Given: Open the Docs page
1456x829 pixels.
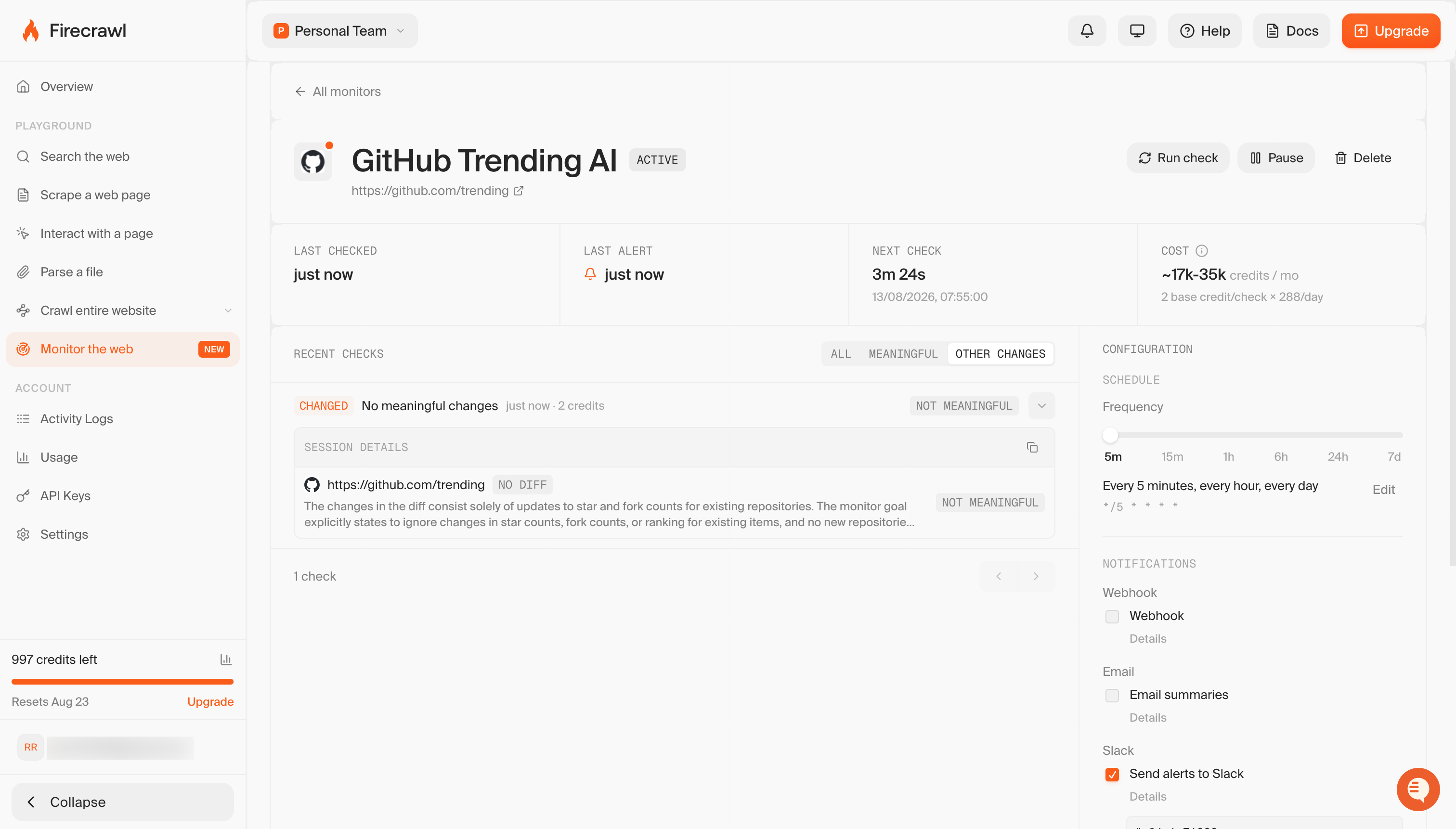Looking at the screenshot, I should coord(1291,31).
